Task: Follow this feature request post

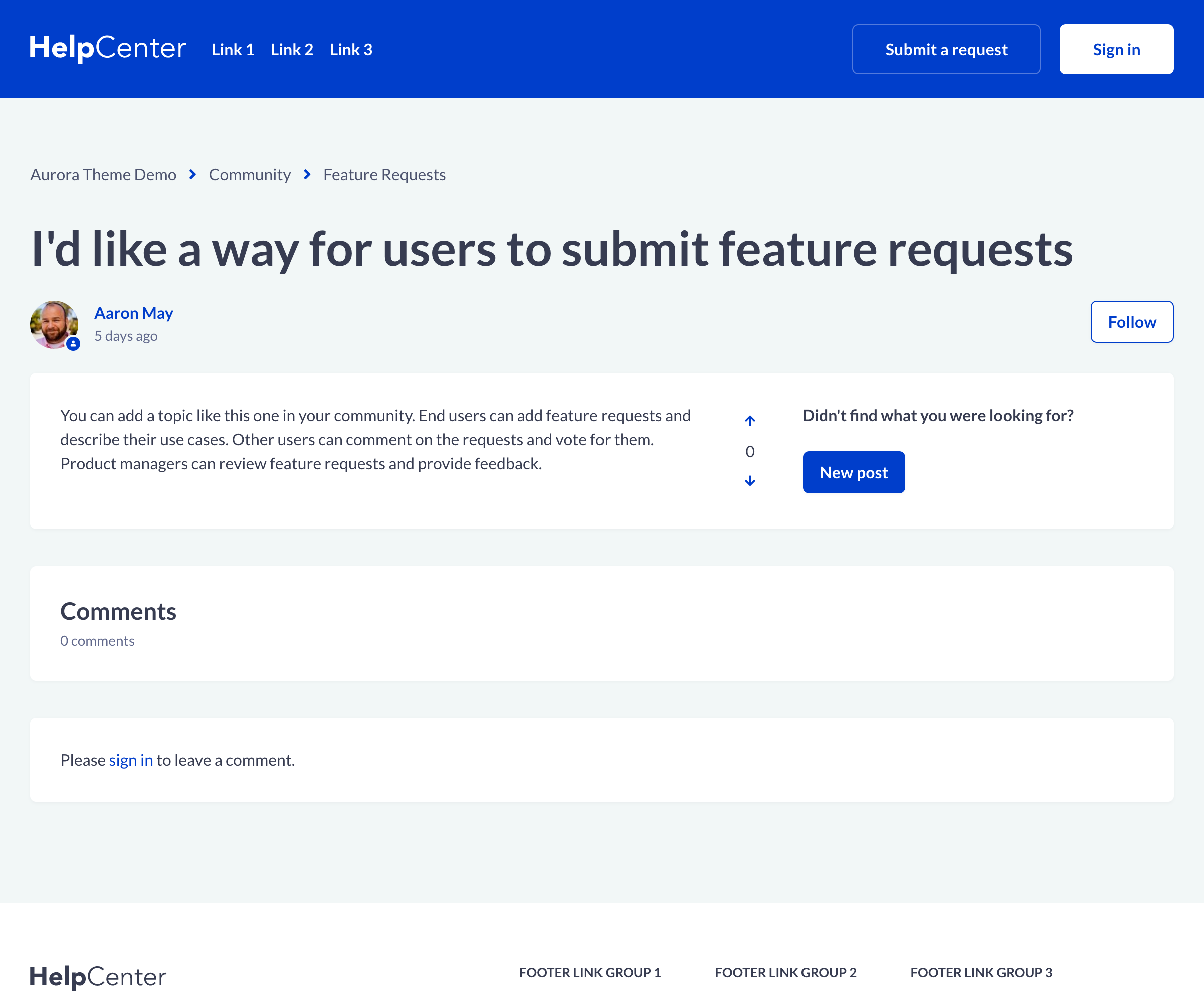Action: point(1131,322)
